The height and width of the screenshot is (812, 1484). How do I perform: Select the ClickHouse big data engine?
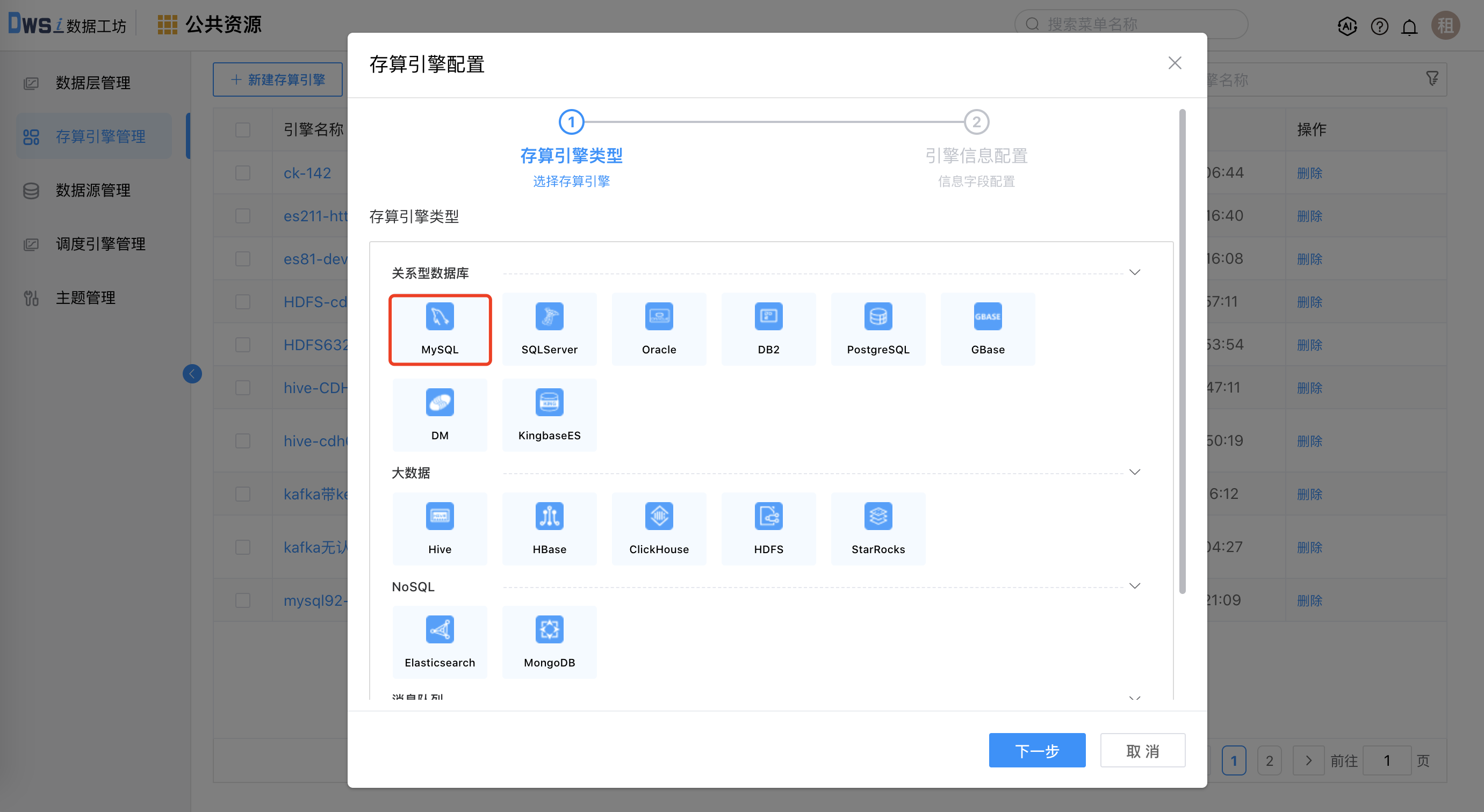click(659, 528)
